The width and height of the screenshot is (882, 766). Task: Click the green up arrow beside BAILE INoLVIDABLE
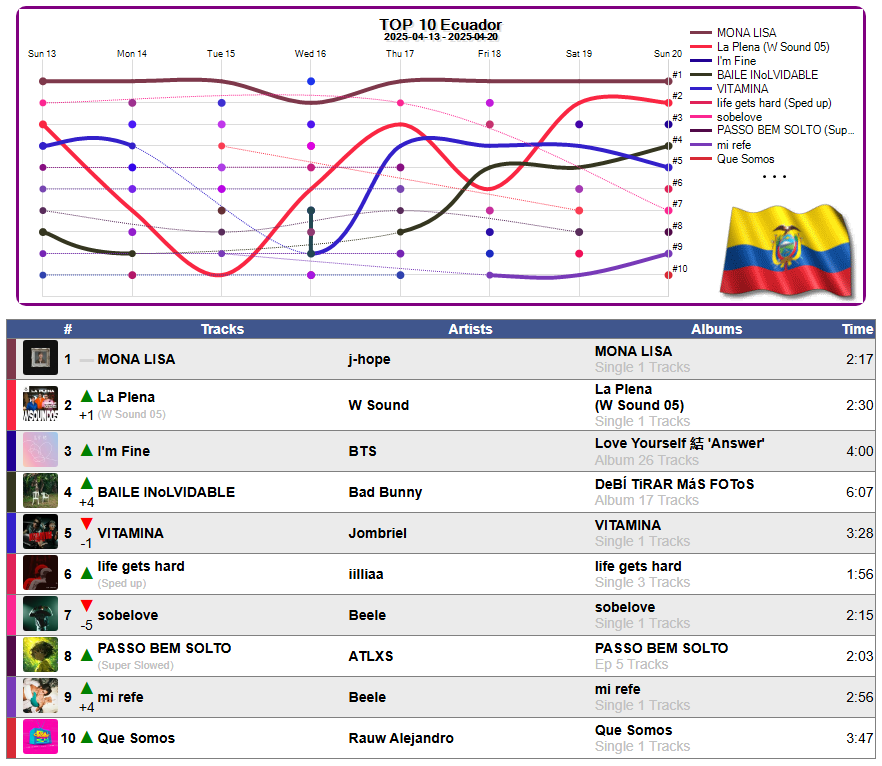[x=87, y=484]
